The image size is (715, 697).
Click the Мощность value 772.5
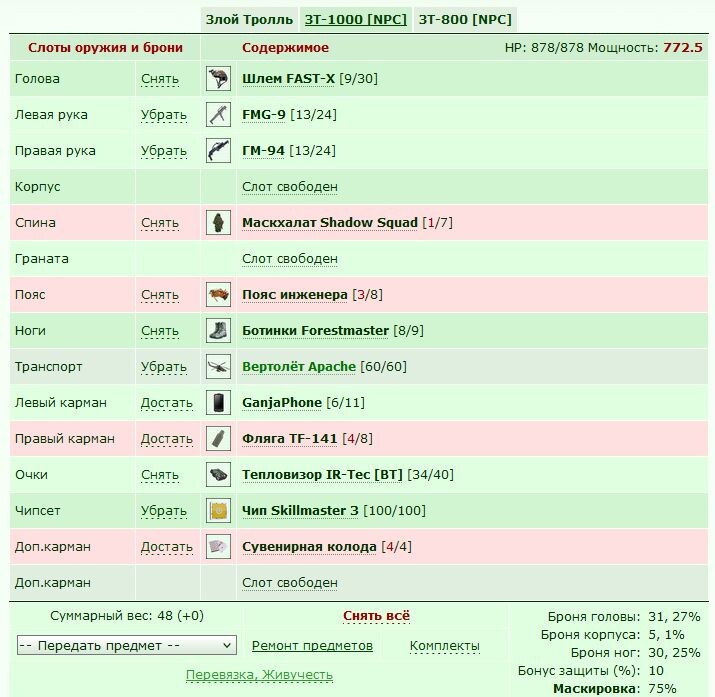tap(683, 48)
